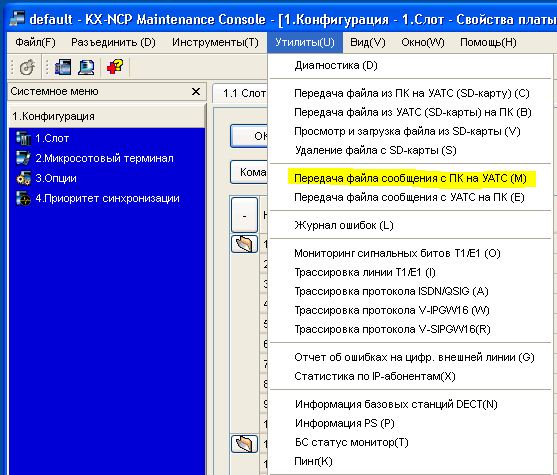557x475 pixels.
Task: Open the Инструменты(T) menu
Action: [x=215, y=42]
